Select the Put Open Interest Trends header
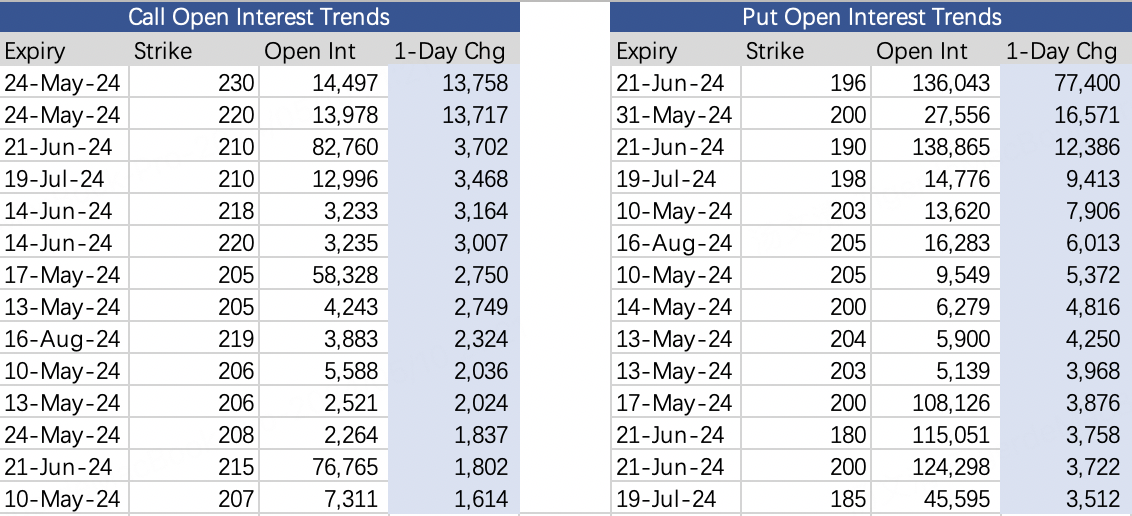This screenshot has width=1132, height=516. 871,17
